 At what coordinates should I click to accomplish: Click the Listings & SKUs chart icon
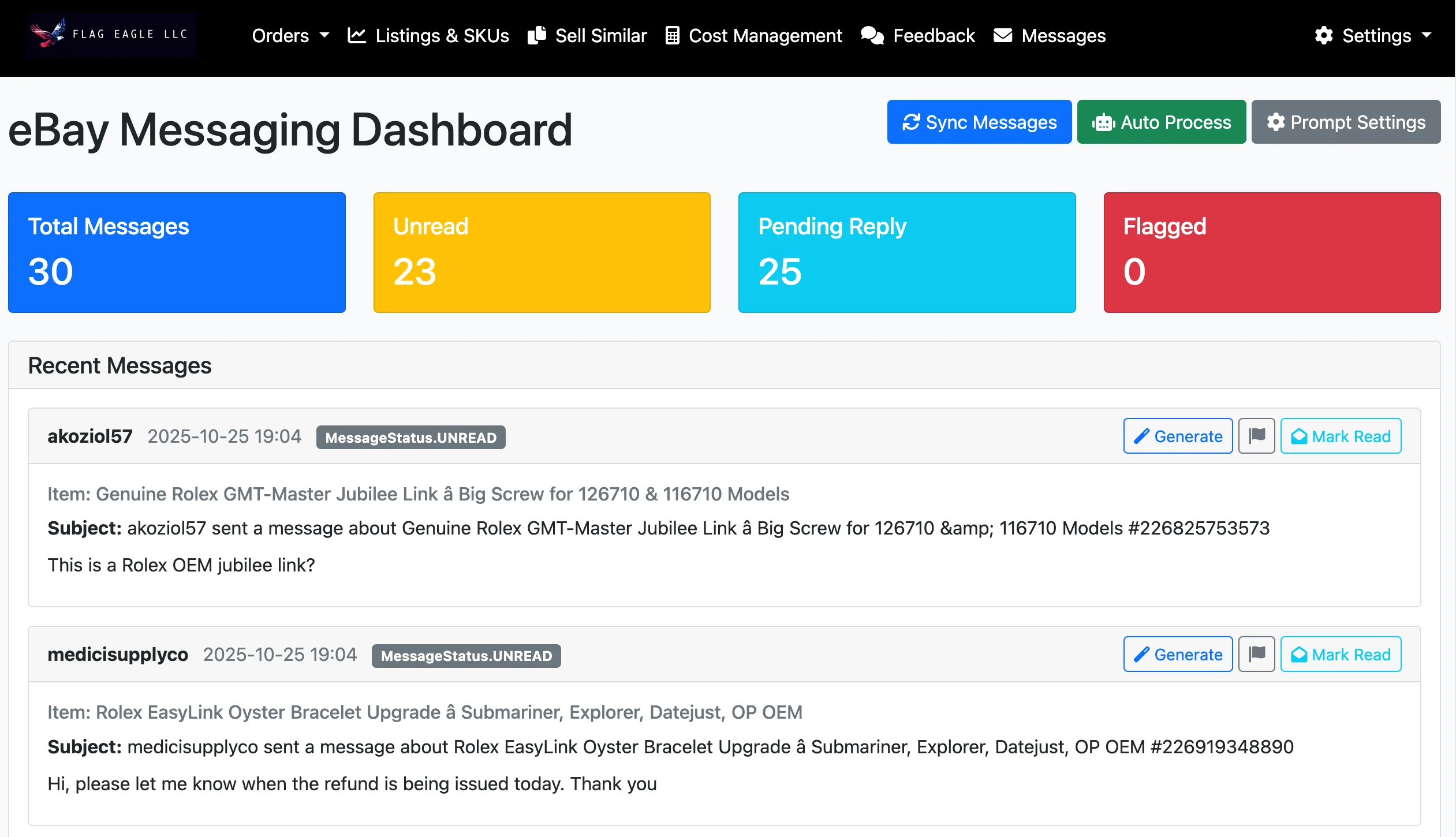point(357,36)
